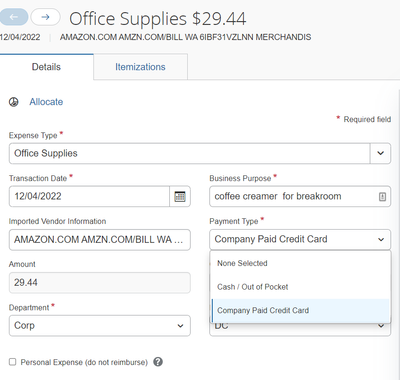Viewport: 400px width, 380px height.
Task: Collapse the Payment Type dropdown
Action: 300,239
